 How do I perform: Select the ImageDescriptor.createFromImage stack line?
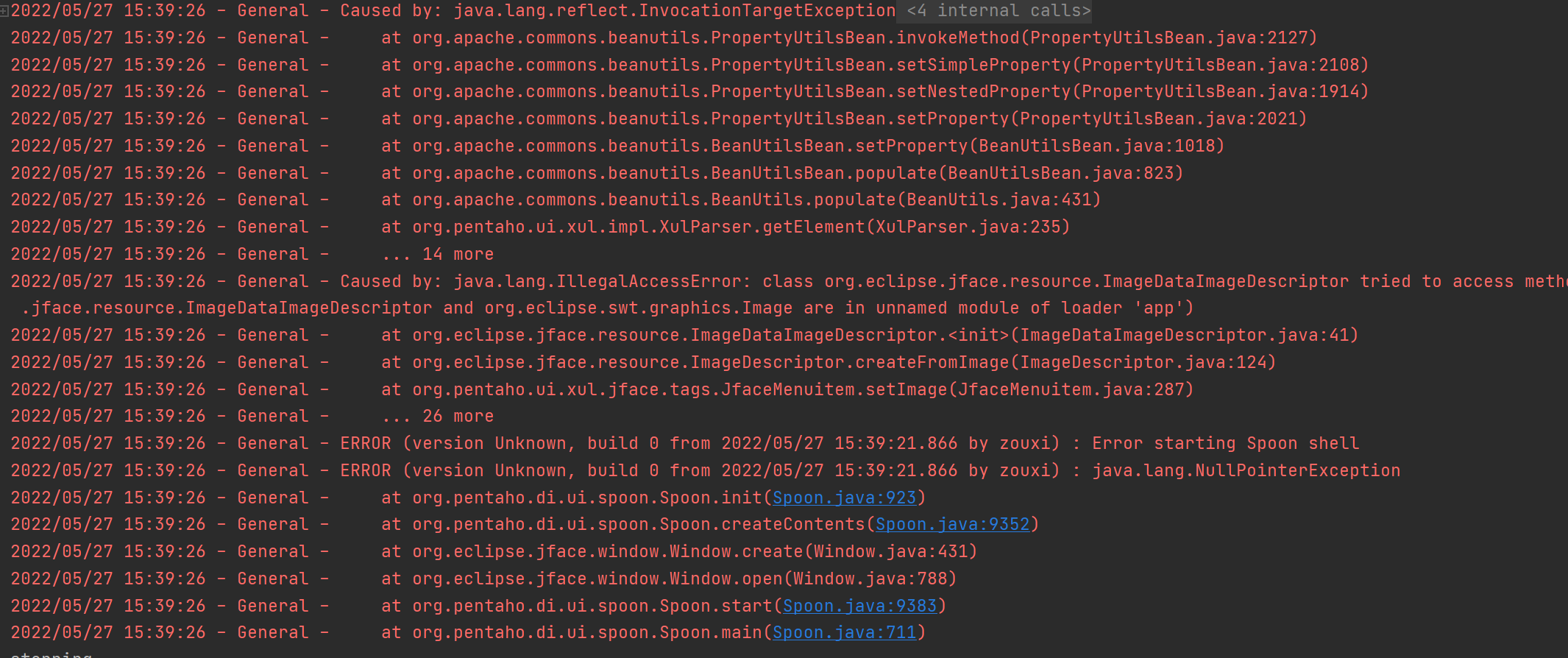843,362
